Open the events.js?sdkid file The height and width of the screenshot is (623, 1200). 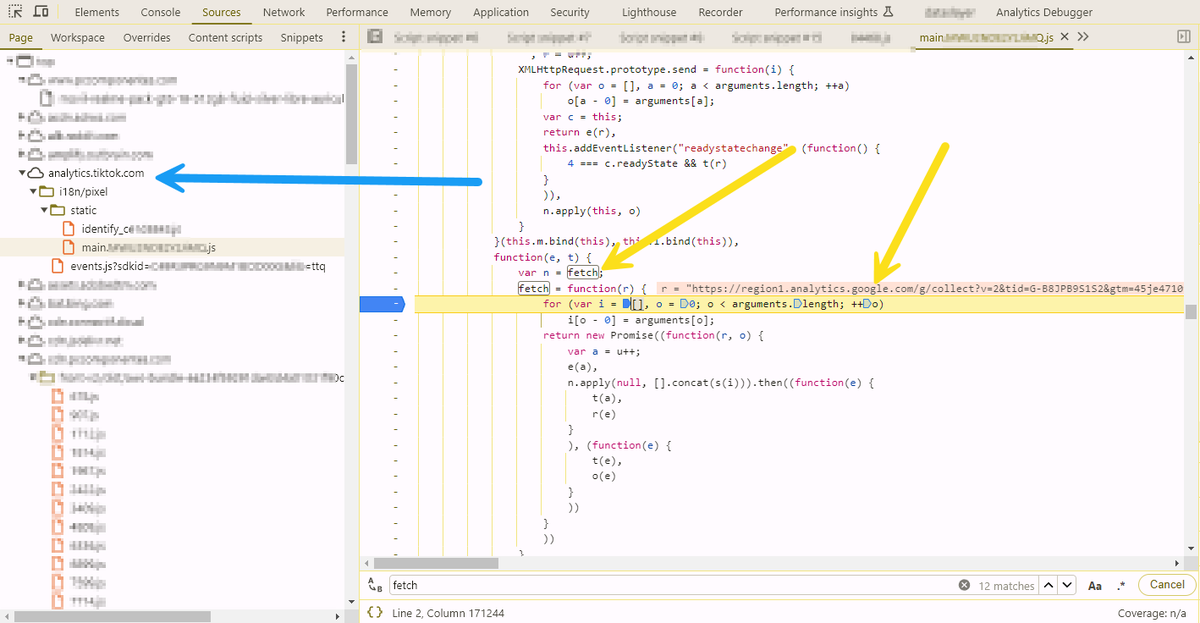[199, 266]
